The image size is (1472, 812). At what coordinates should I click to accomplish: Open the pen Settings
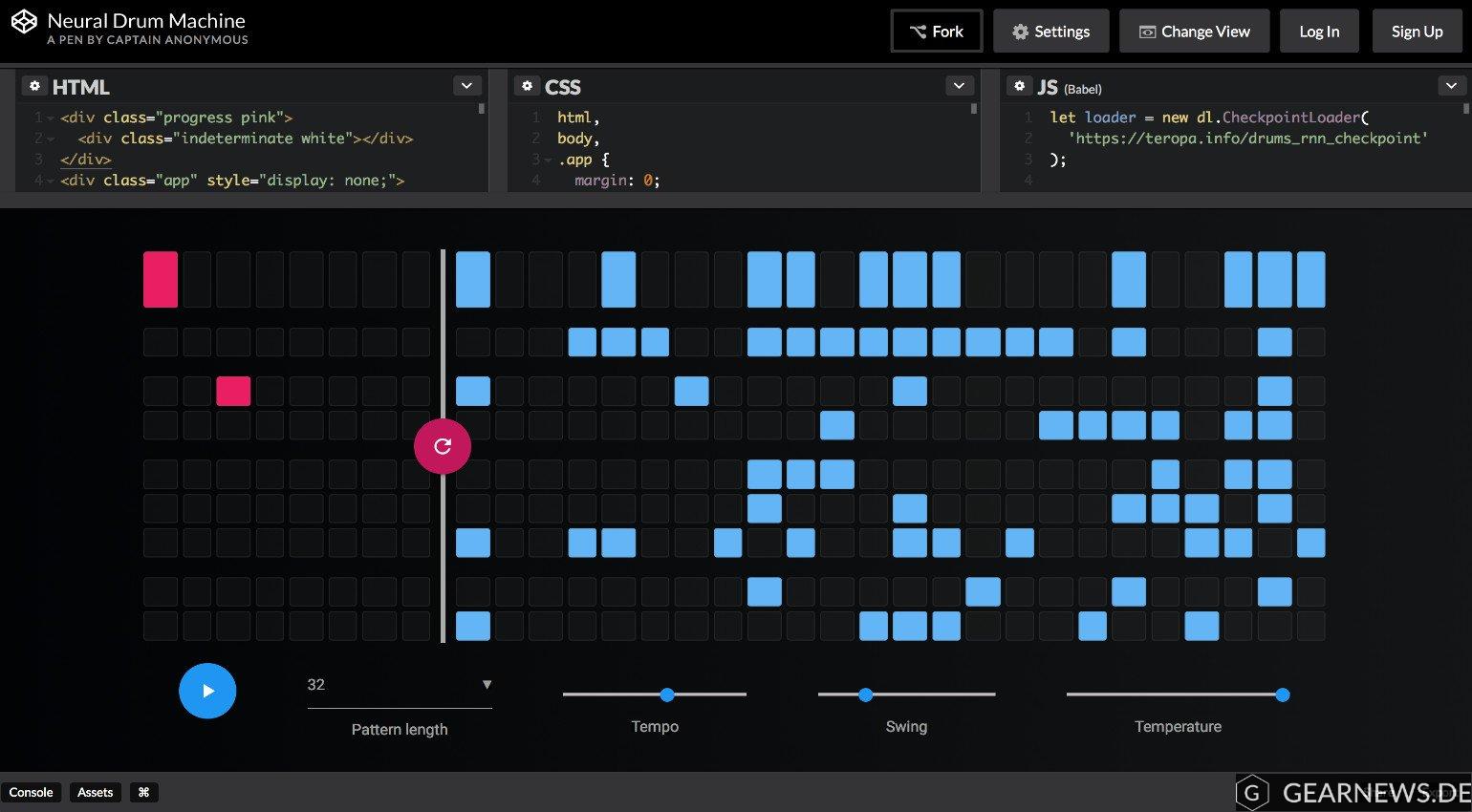tap(1050, 32)
